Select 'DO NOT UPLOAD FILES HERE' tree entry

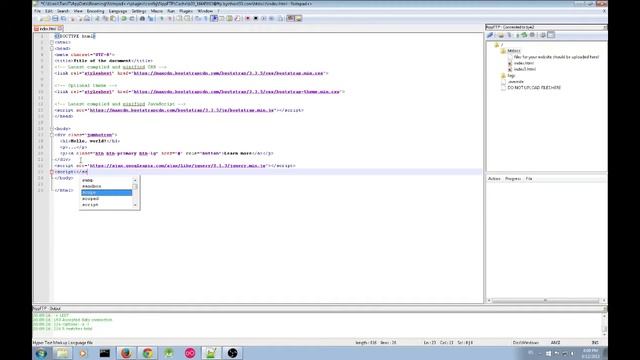pos(534,88)
